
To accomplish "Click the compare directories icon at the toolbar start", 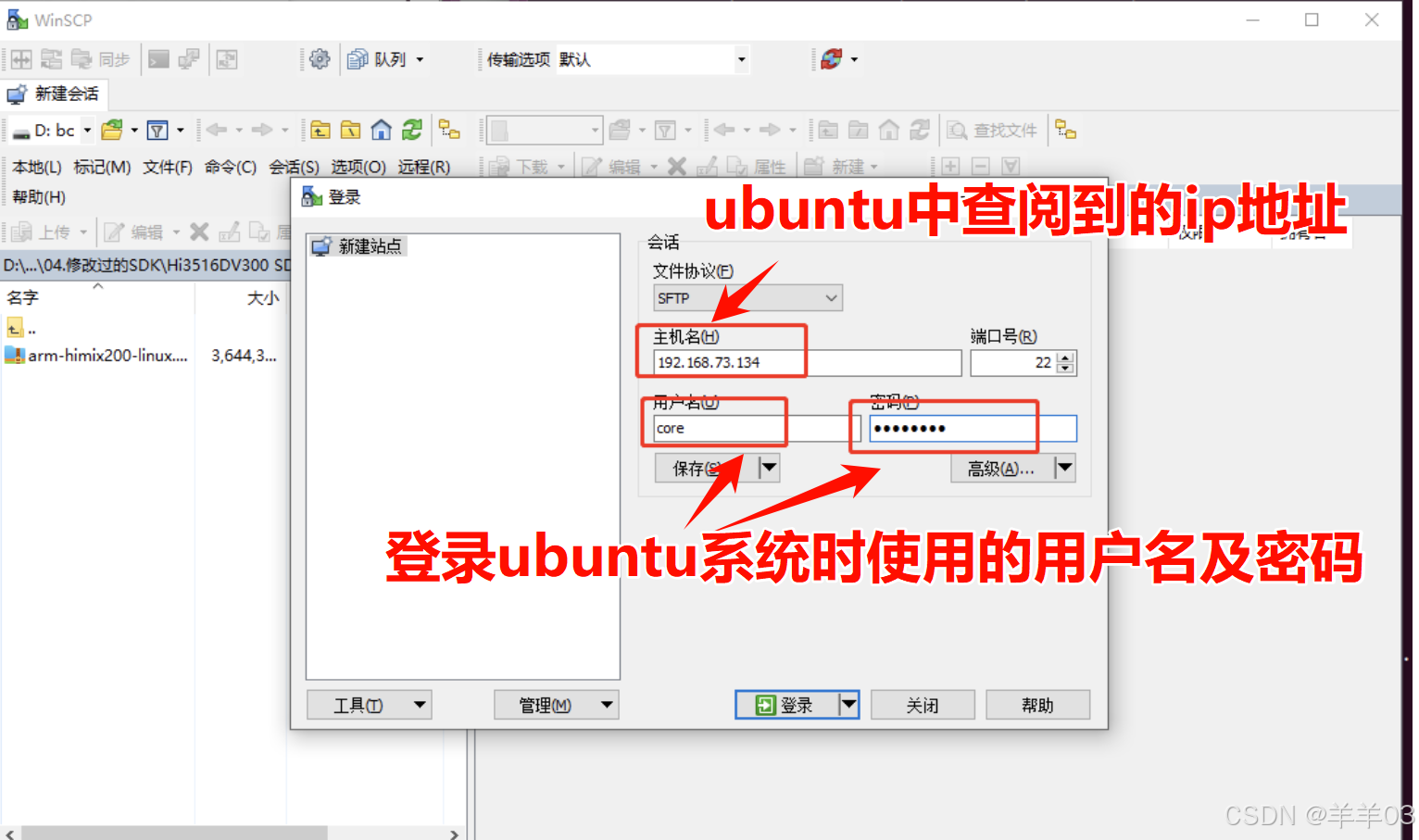I will click(21, 59).
